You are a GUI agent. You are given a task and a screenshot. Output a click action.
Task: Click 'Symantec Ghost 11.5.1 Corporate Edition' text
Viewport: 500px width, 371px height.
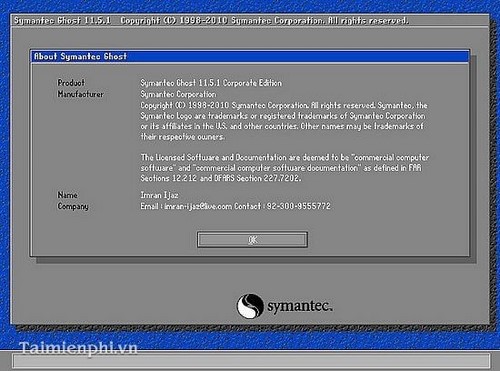pyautogui.click(x=211, y=83)
